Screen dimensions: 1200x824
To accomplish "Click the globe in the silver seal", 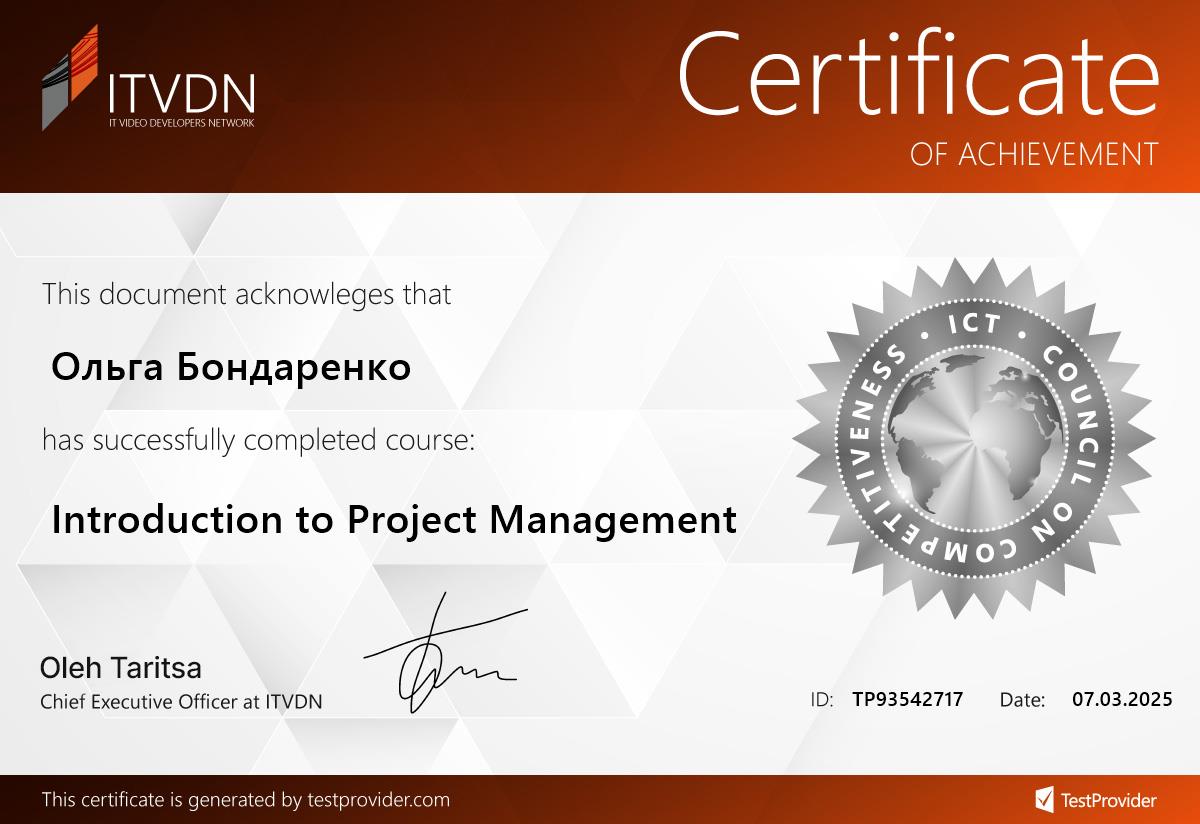I will tap(973, 431).
